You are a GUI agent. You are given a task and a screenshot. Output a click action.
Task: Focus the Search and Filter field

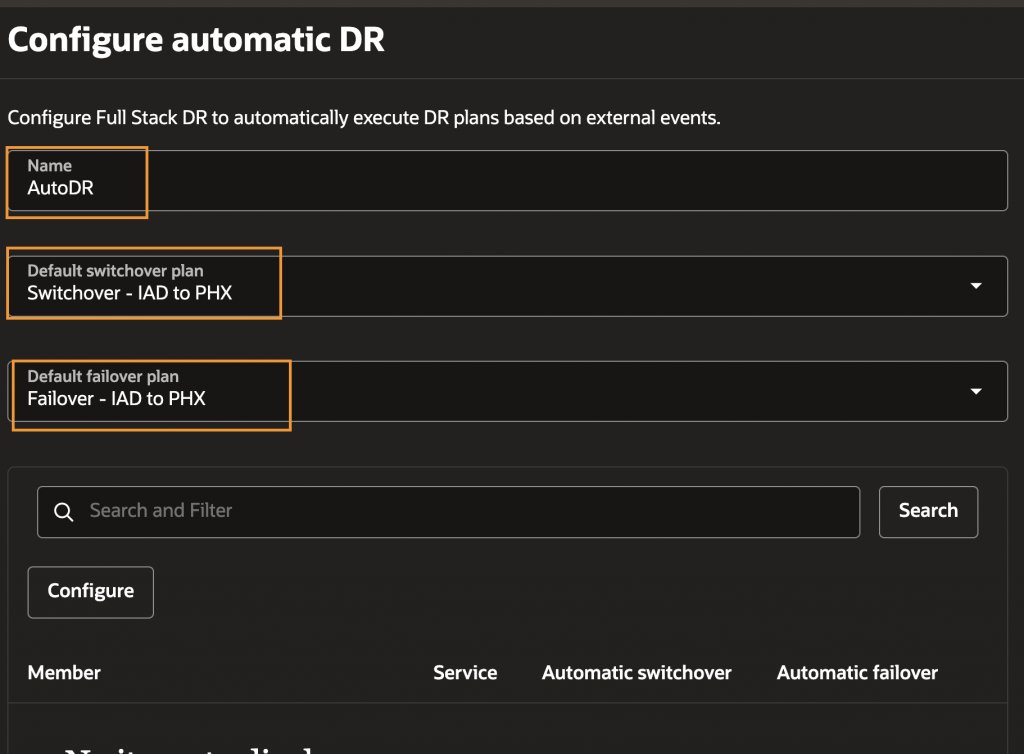pos(460,511)
